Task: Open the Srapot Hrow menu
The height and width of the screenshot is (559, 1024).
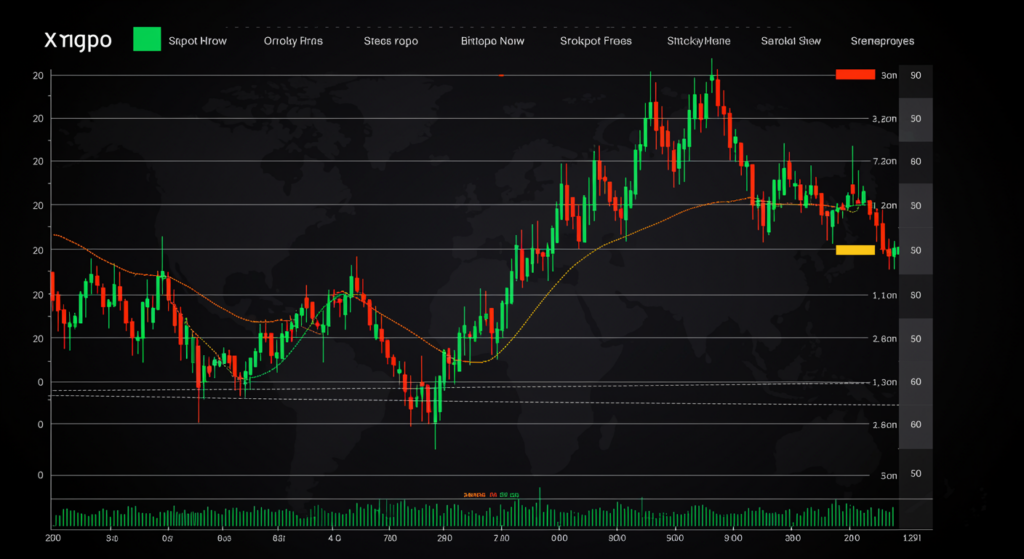Action: click(197, 41)
